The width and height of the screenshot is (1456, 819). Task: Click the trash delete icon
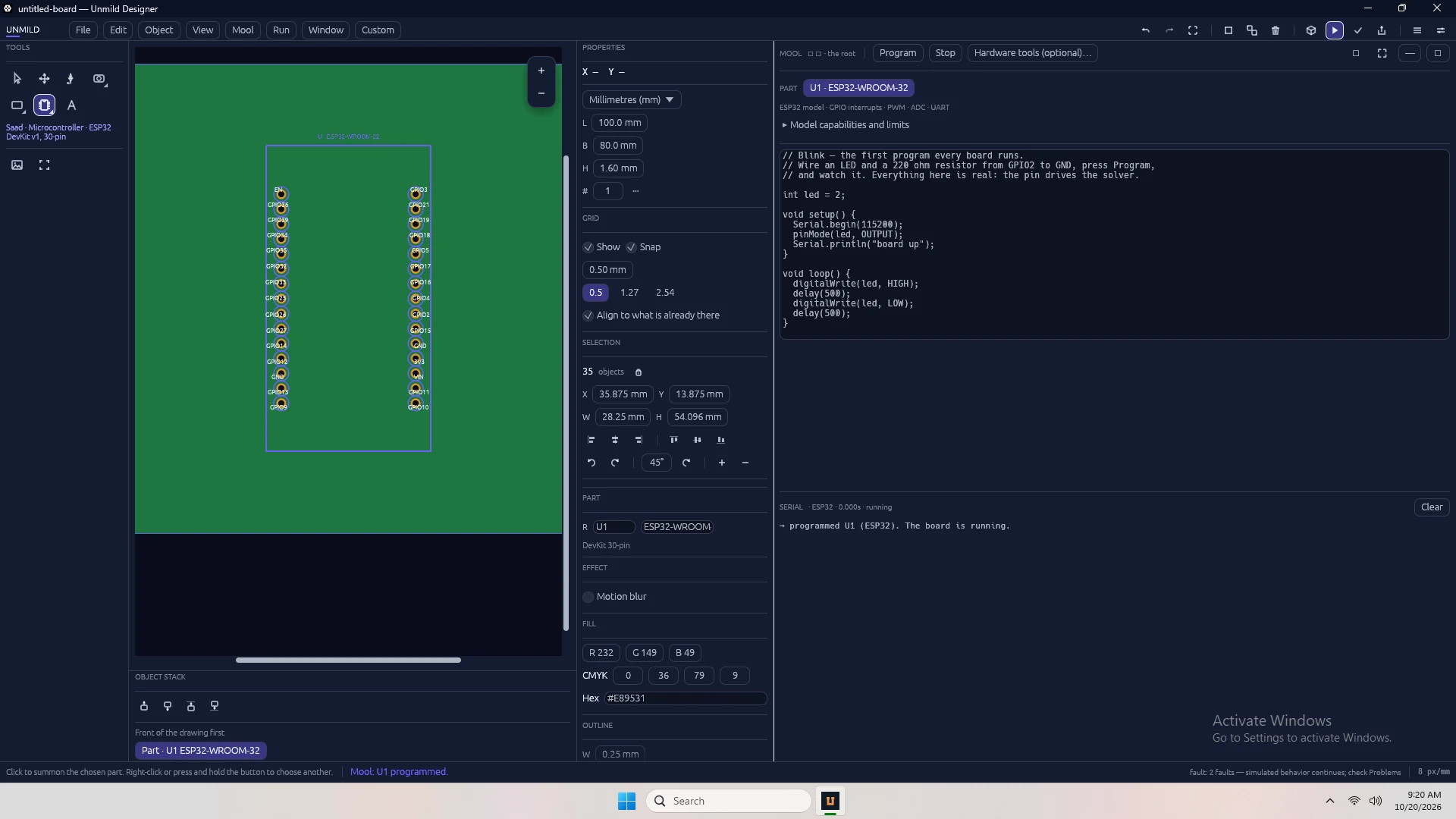click(1276, 30)
